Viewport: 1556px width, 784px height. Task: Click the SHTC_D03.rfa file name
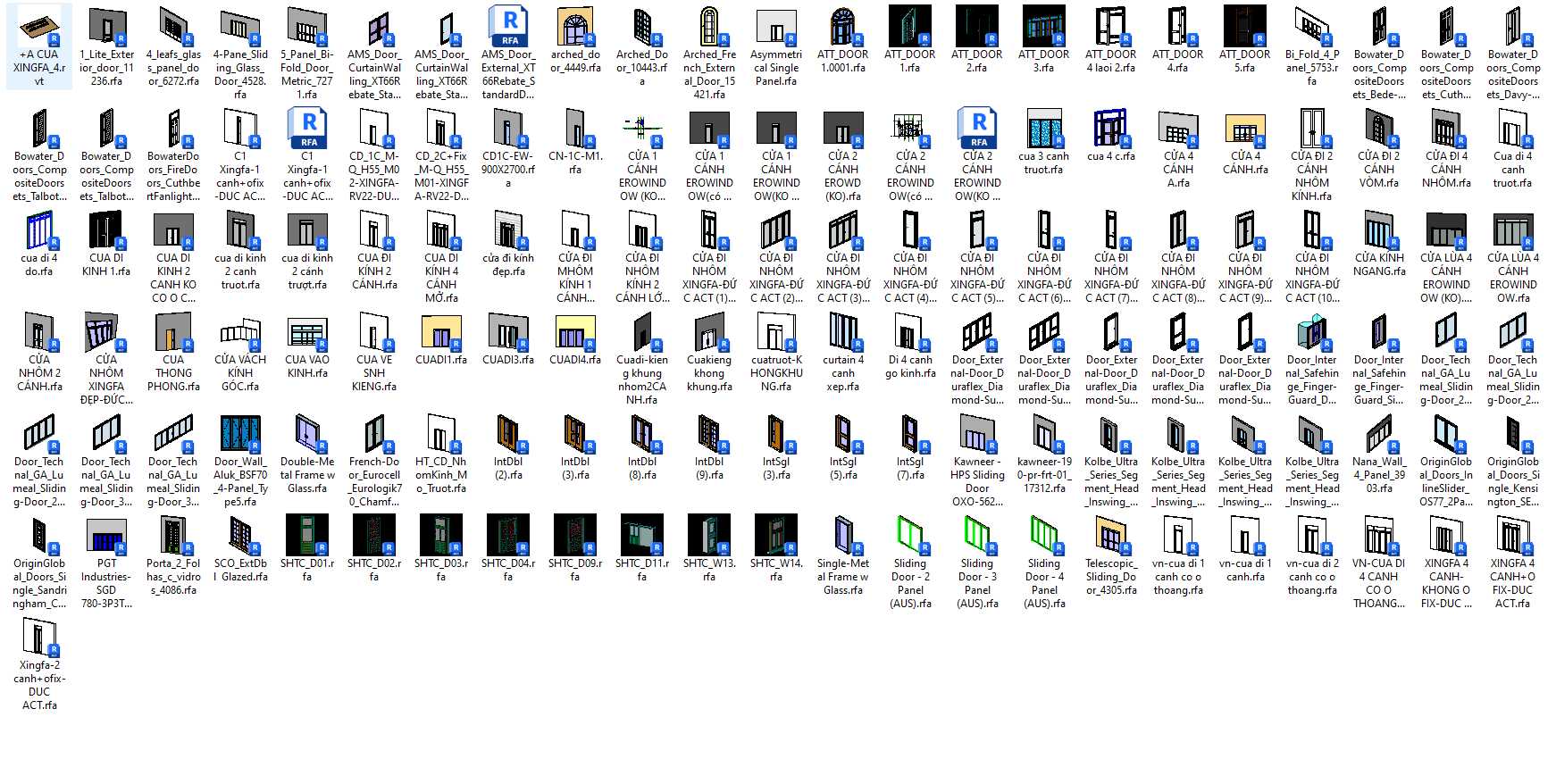click(x=441, y=570)
